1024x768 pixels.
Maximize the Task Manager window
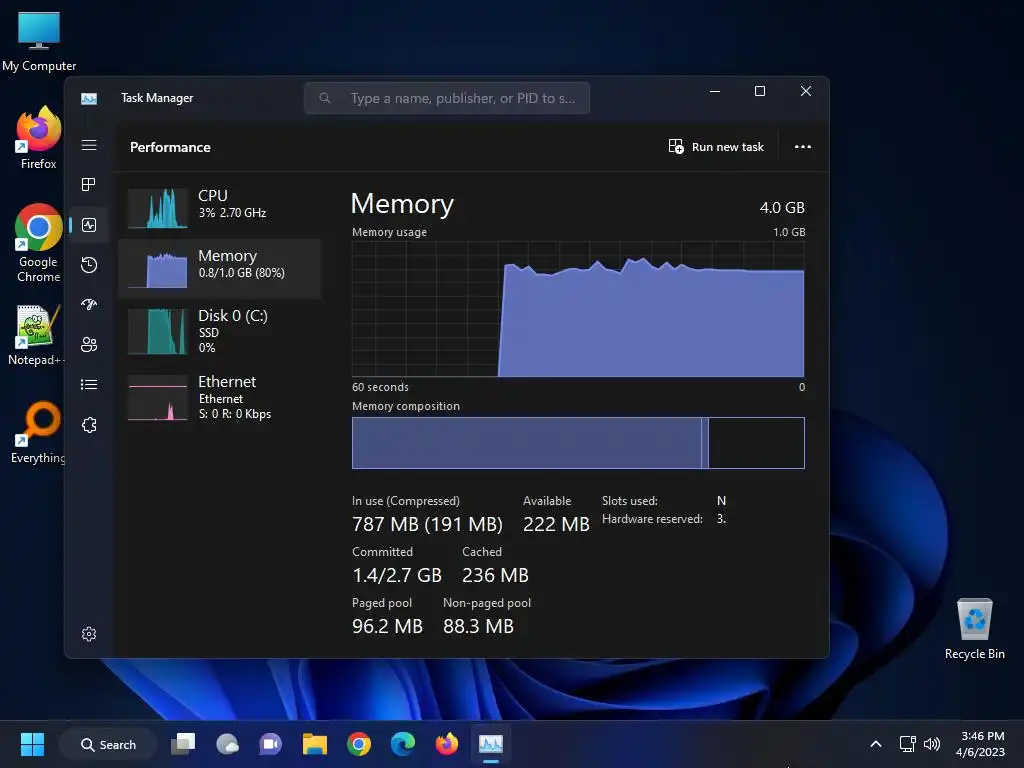[x=760, y=91]
